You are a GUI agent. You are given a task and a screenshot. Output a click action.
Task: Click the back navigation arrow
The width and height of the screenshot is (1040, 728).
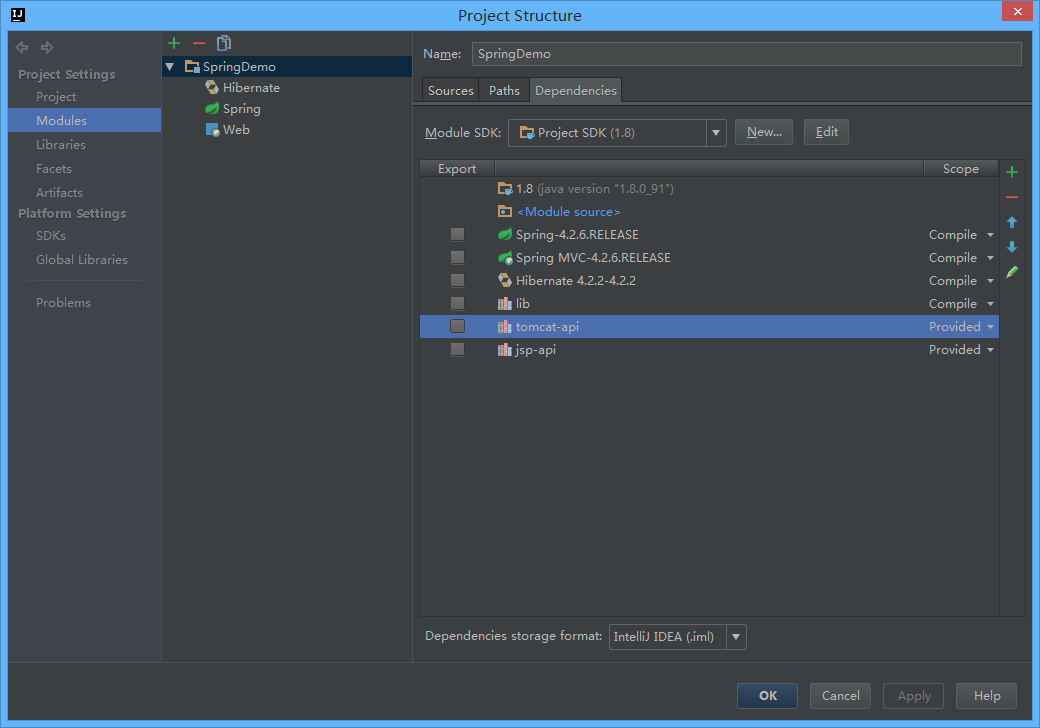click(x=22, y=48)
